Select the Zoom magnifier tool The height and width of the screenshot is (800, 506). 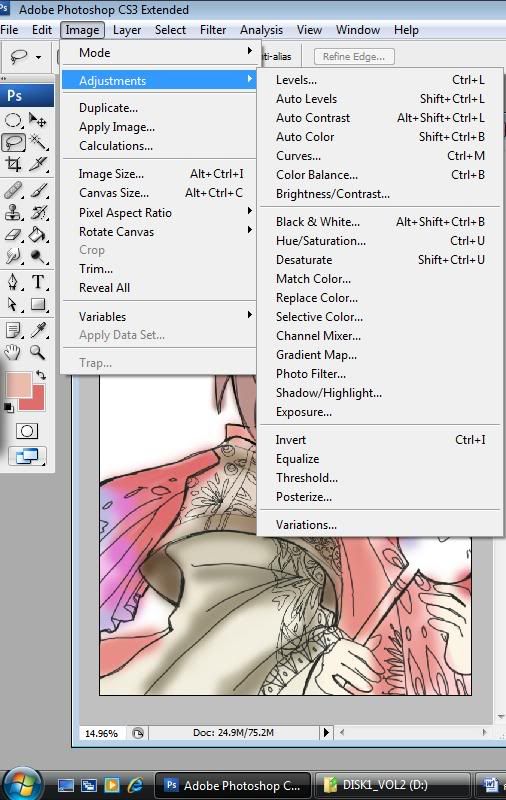(x=38, y=352)
